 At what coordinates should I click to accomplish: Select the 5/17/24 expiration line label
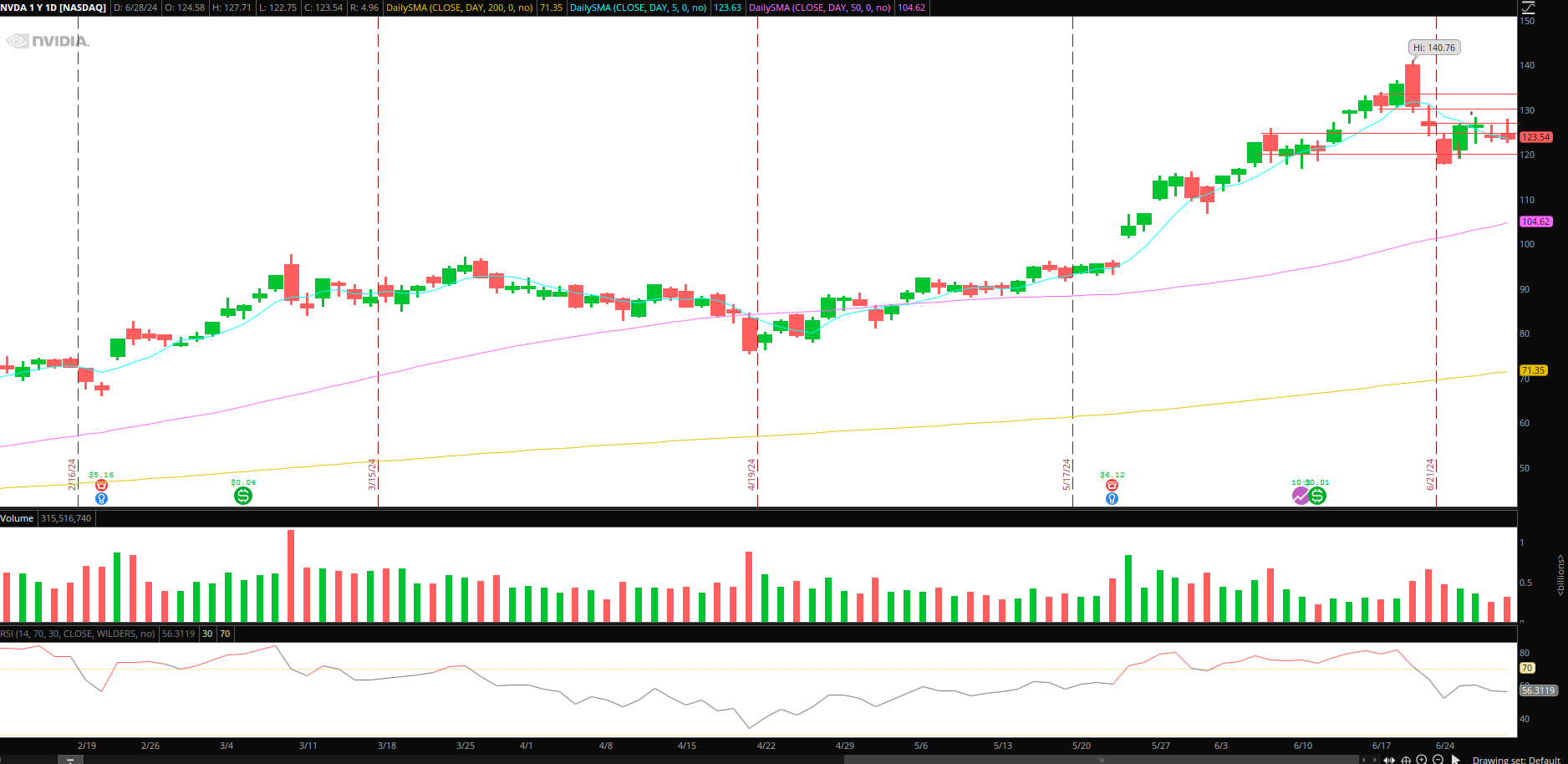pos(1067,474)
